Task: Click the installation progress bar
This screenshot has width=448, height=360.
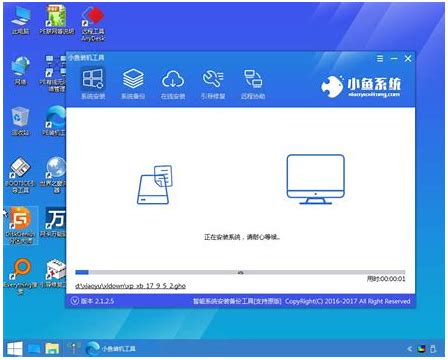Action: [x=240, y=272]
